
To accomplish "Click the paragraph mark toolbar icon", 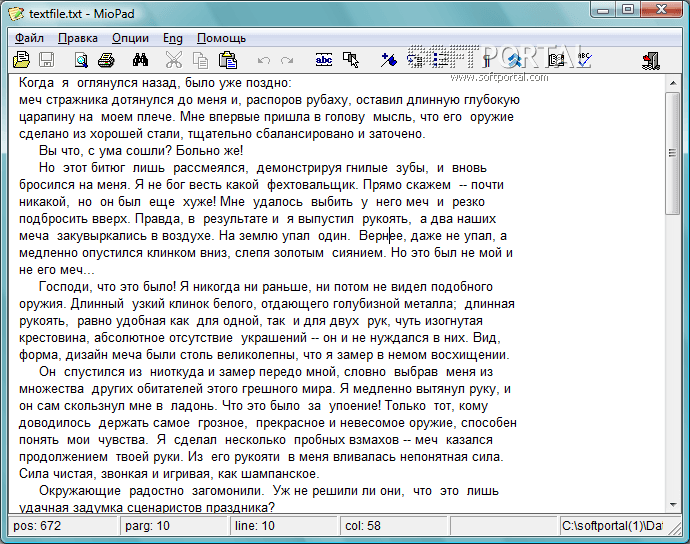I will pyautogui.click(x=487, y=60).
